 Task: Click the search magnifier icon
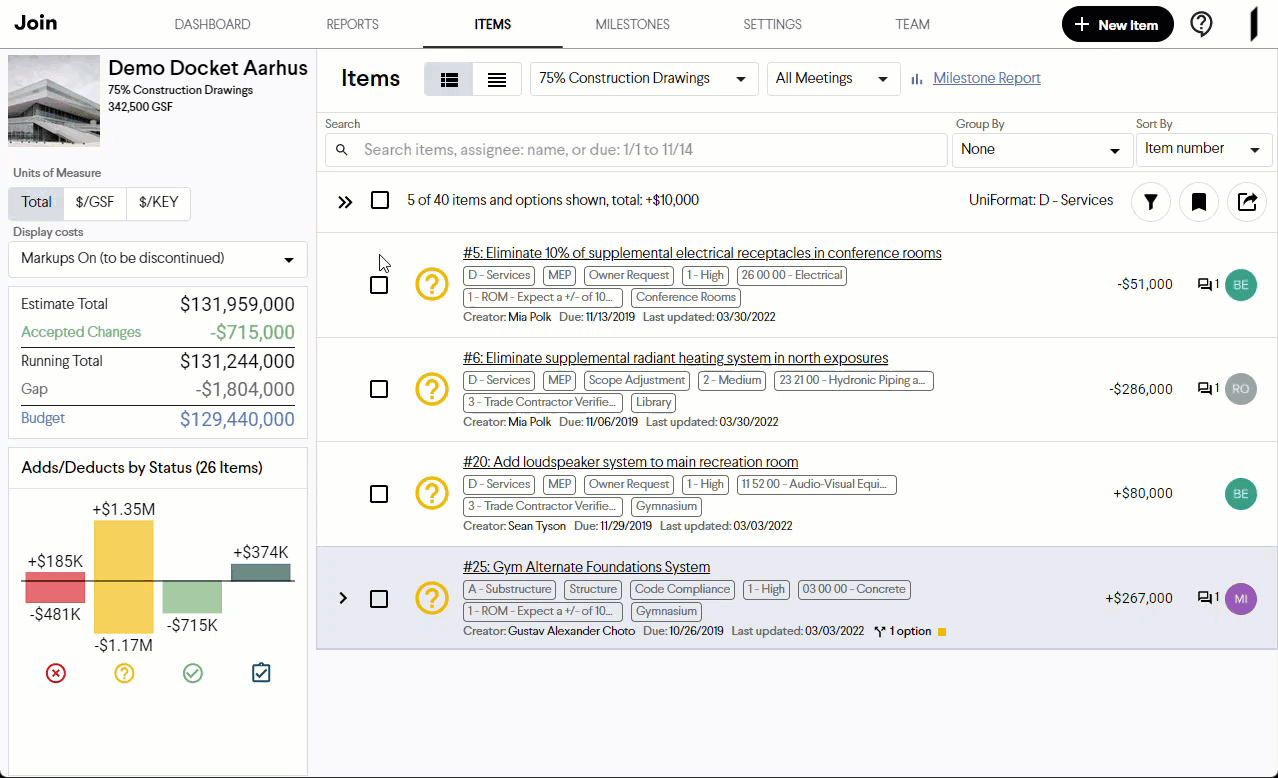(x=342, y=150)
